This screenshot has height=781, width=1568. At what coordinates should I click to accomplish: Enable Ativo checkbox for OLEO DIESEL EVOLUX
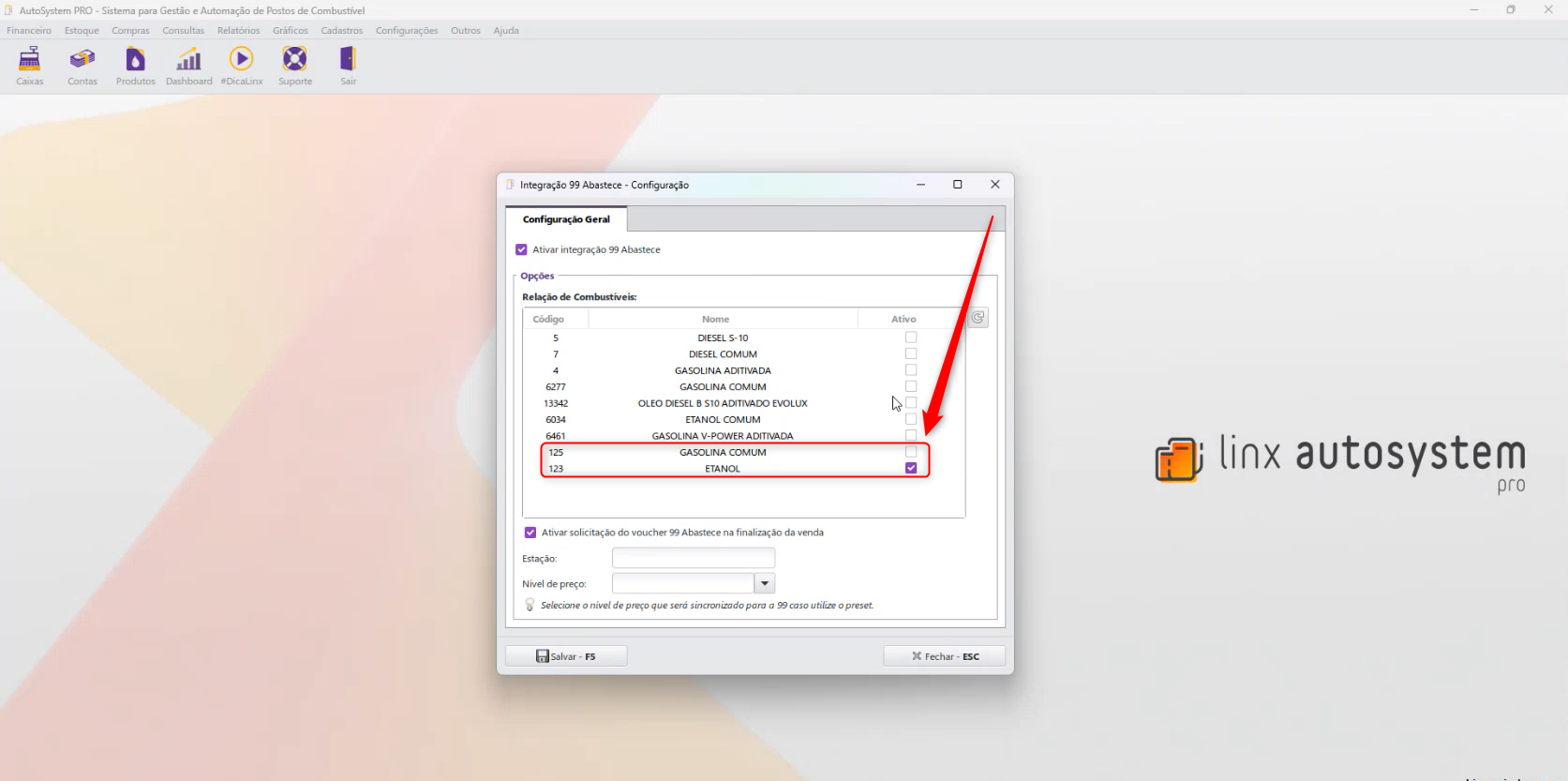[x=911, y=403]
